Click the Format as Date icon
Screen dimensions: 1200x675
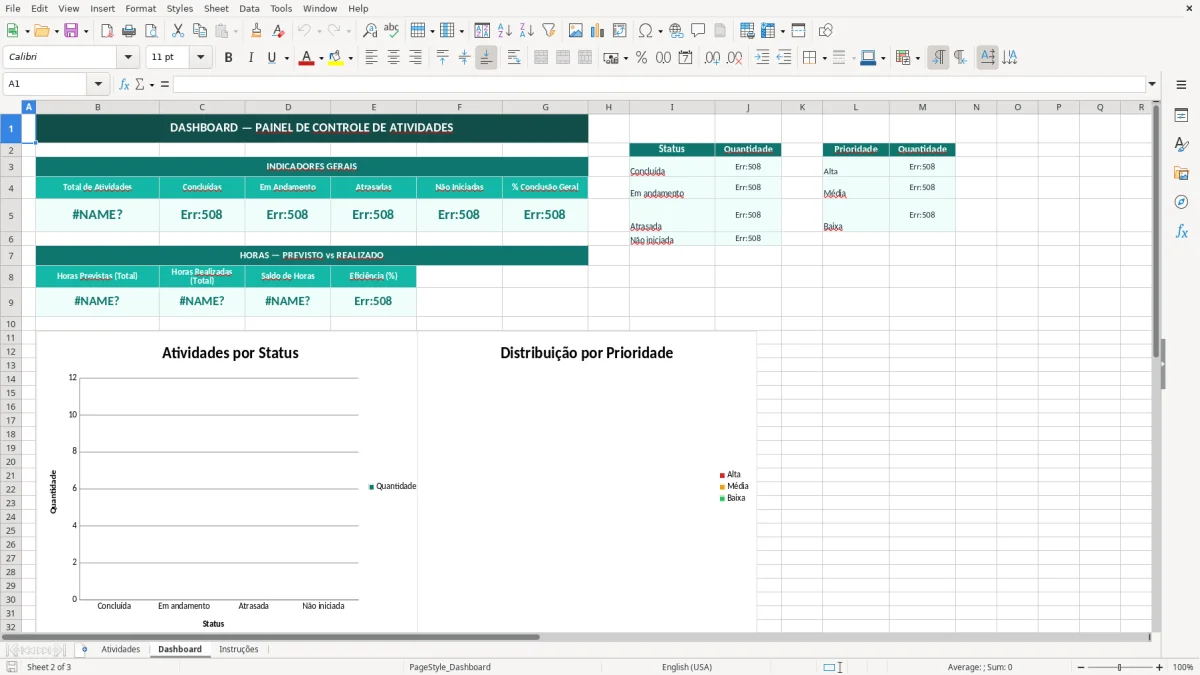686,58
